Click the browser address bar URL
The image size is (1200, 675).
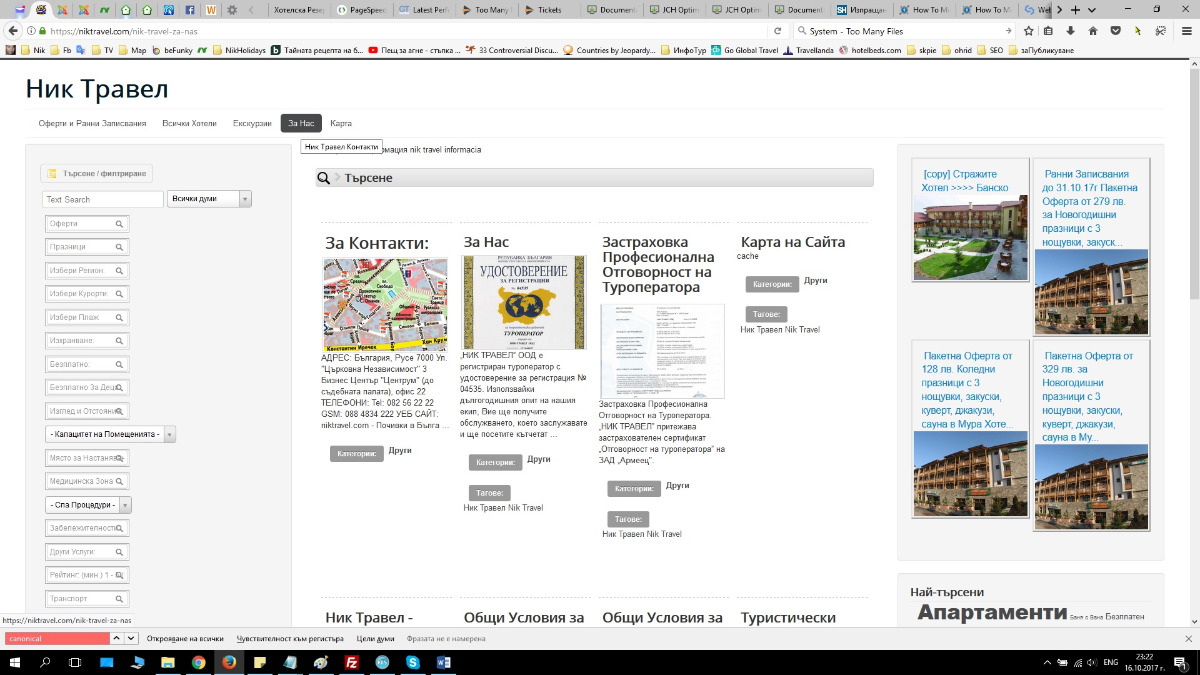click(x=123, y=31)
